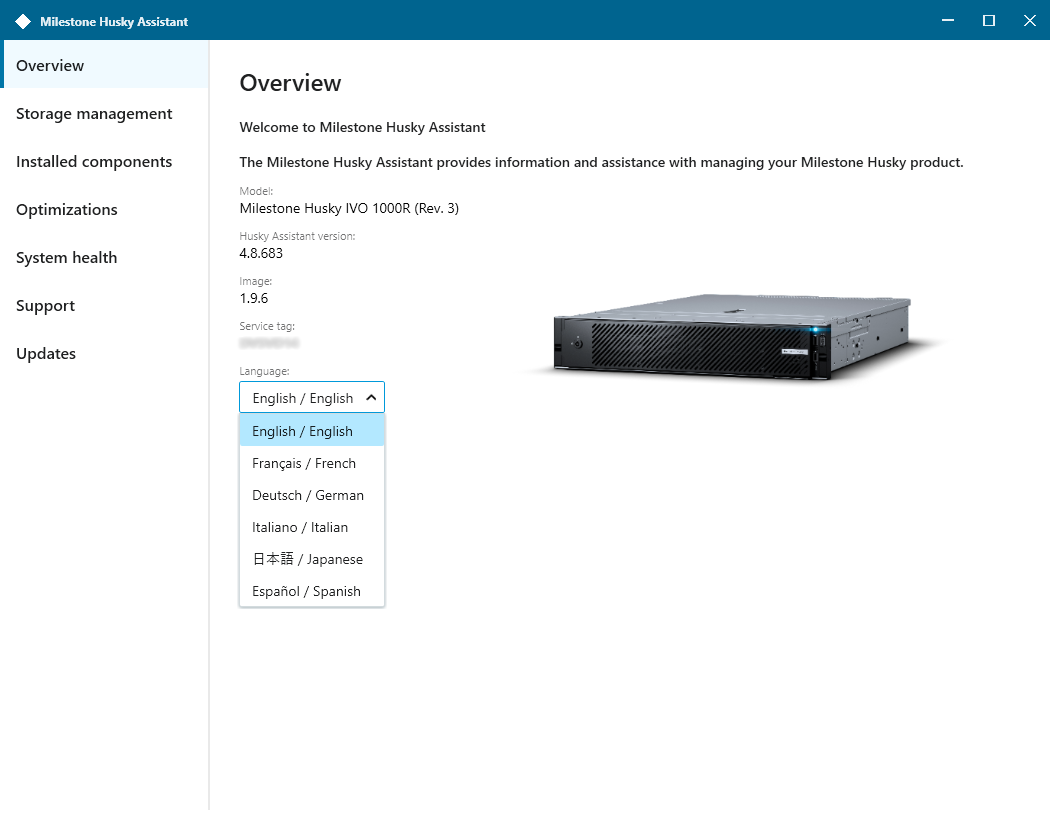
Task: Select Español / Spanish option
Action: pos(312,591)
